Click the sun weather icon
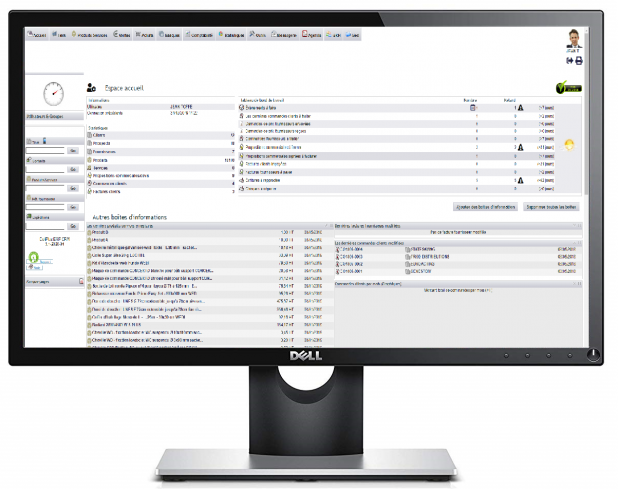This screenshot has height=489, width=618. (569, 145)
